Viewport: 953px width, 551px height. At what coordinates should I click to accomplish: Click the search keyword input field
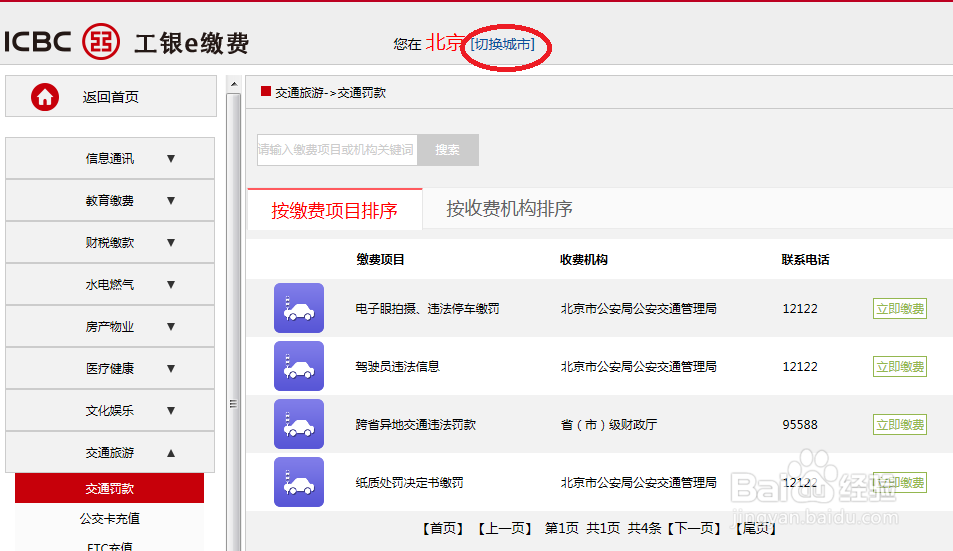tap(337, 149)
